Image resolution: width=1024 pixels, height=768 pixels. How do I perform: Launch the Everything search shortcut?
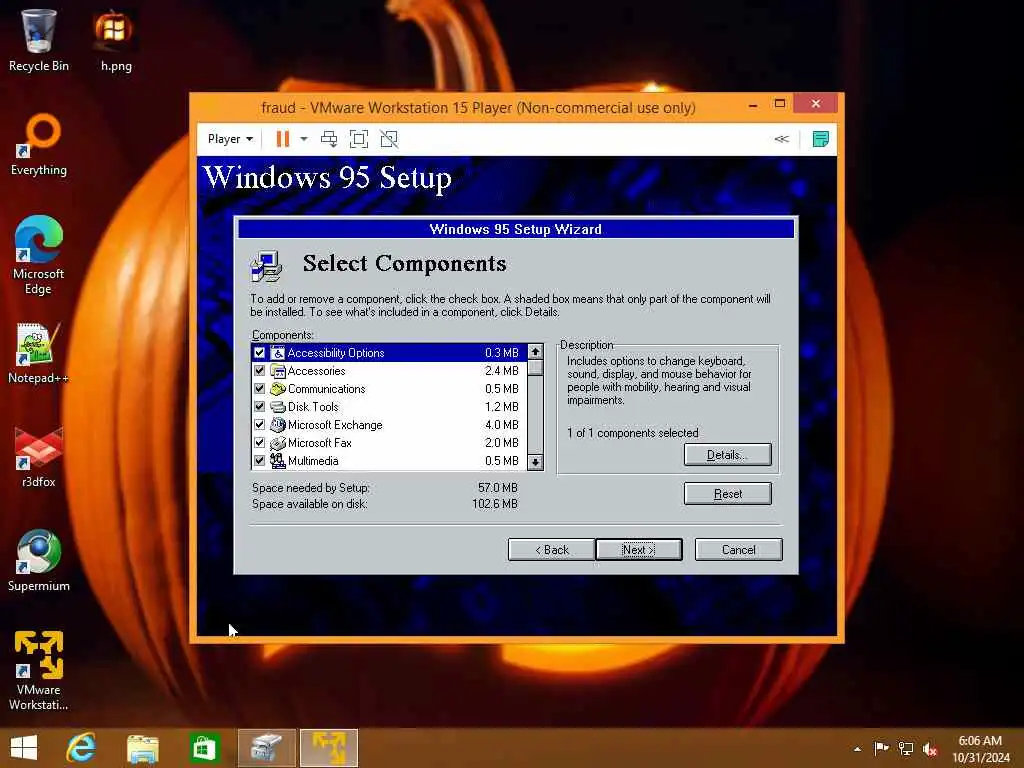pos(39,145)
